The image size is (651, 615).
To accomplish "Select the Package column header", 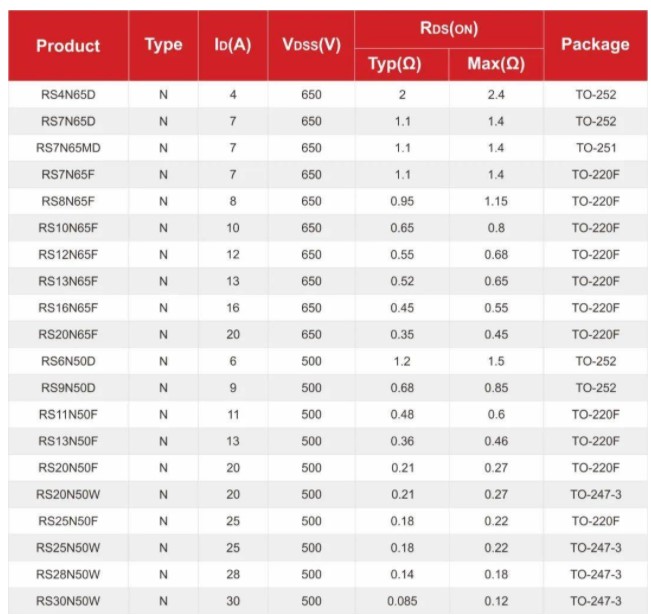I will (595, 44).
